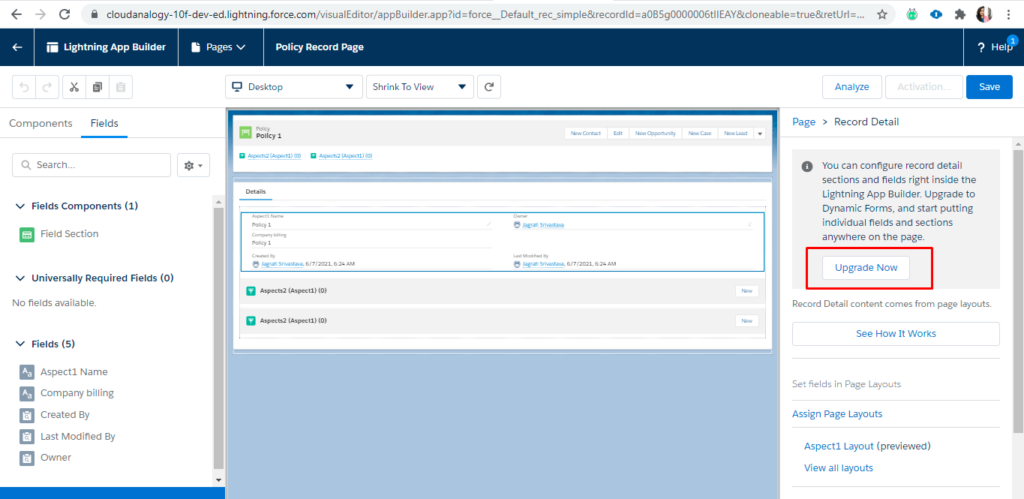Screen dimensions: 1024x499
Task: Click the cut scissors icon
Action: point(74,87)
